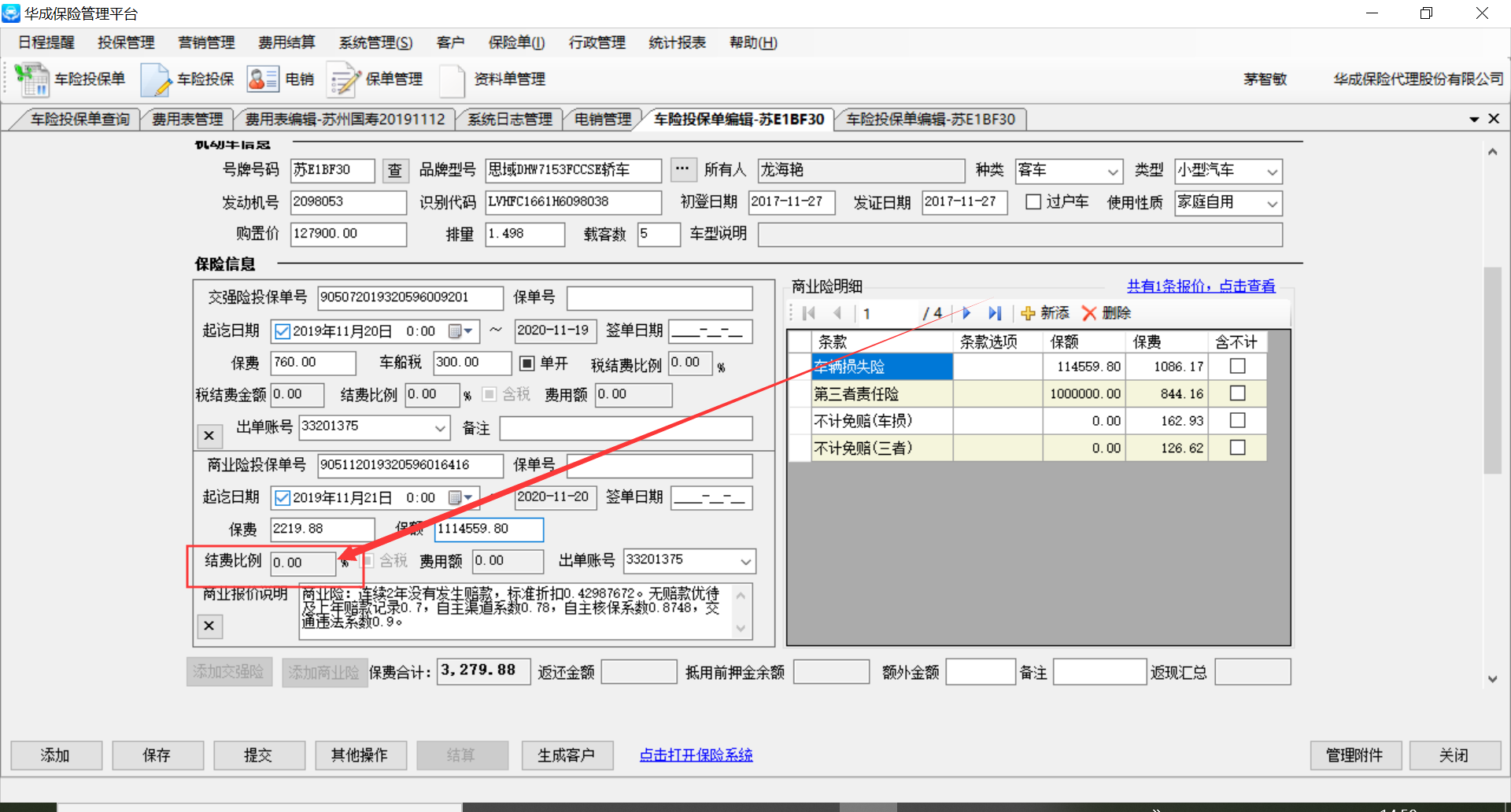Viewport: 1511px width, 812px height.
Task: Click the vertical scrollbar thumb of the form
Action: [1492, 370]
